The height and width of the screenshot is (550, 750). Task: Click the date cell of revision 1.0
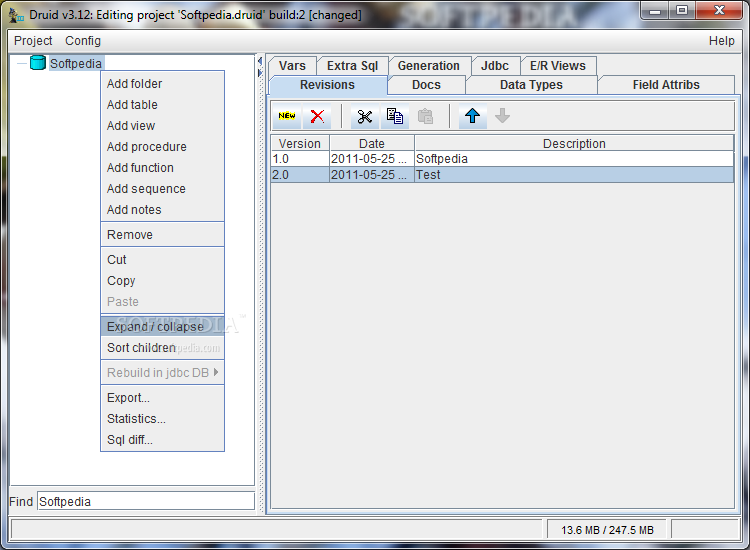(372, 159)
